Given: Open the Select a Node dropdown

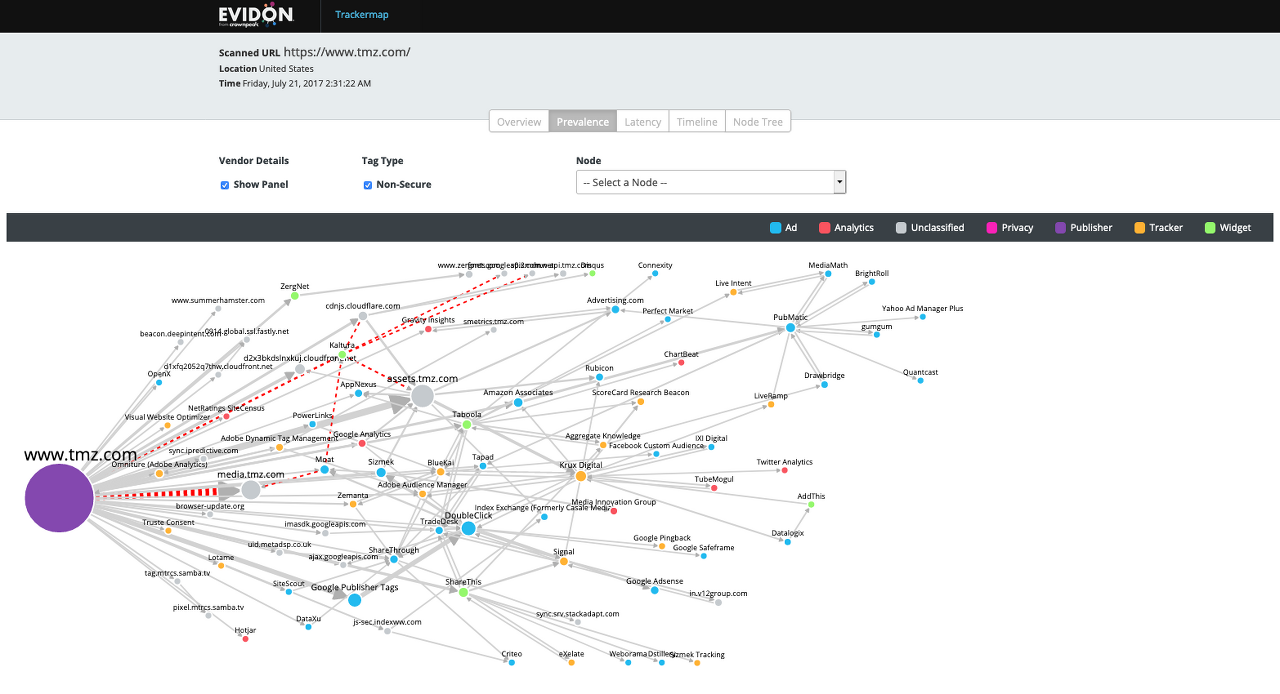Looking at the screenshot, I should point(711,182).
